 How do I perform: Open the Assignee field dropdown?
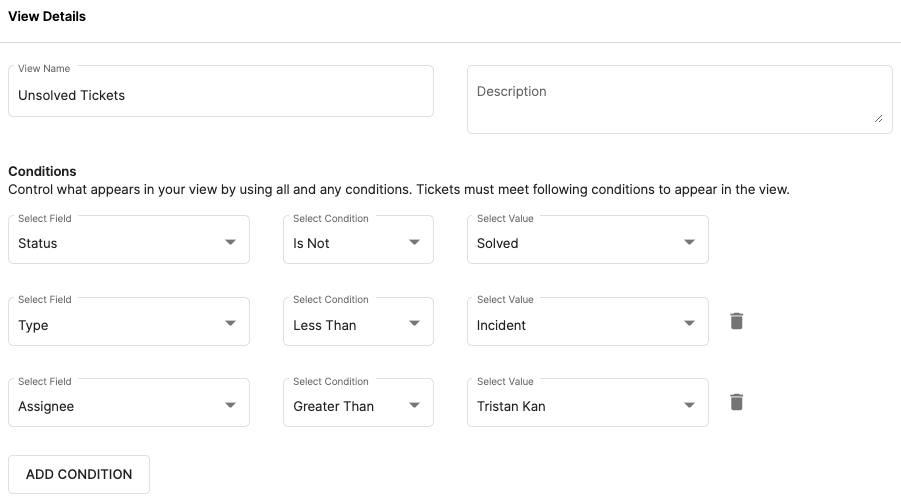click(129, 402)
